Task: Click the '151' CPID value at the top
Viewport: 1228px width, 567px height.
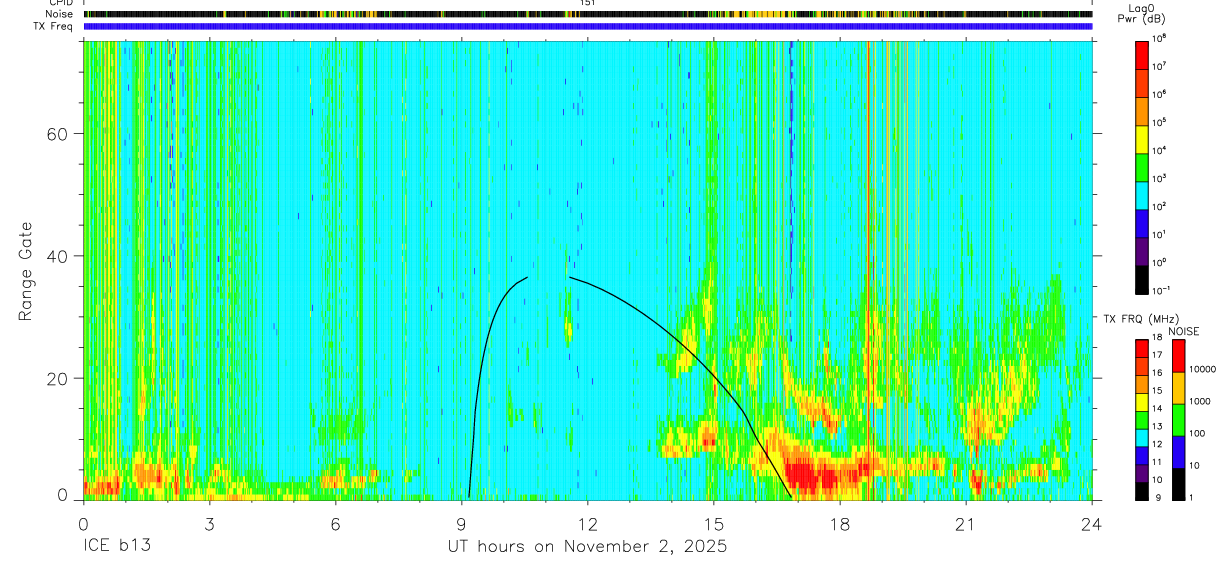Action: (x=587, y=3)
